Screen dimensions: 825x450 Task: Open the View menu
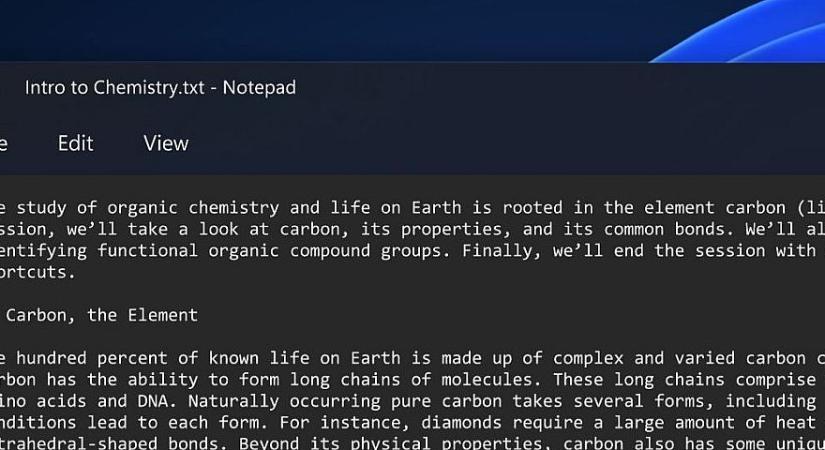tap(166, 143)
